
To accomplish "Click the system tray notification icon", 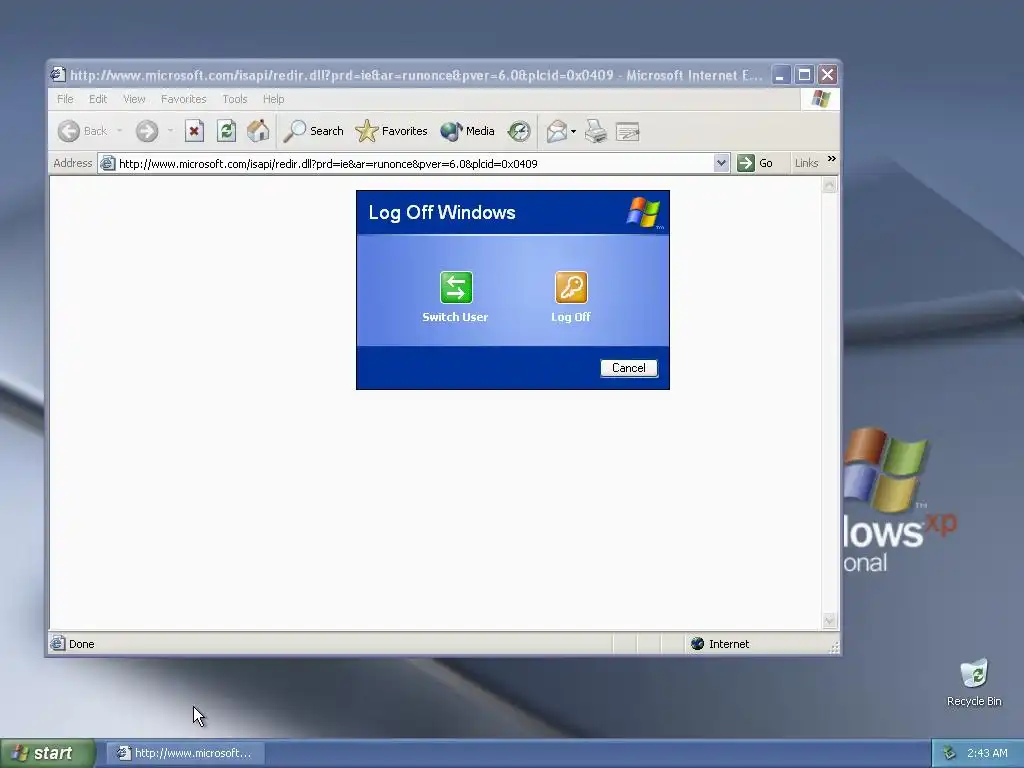I will click(x=950, y=754).
